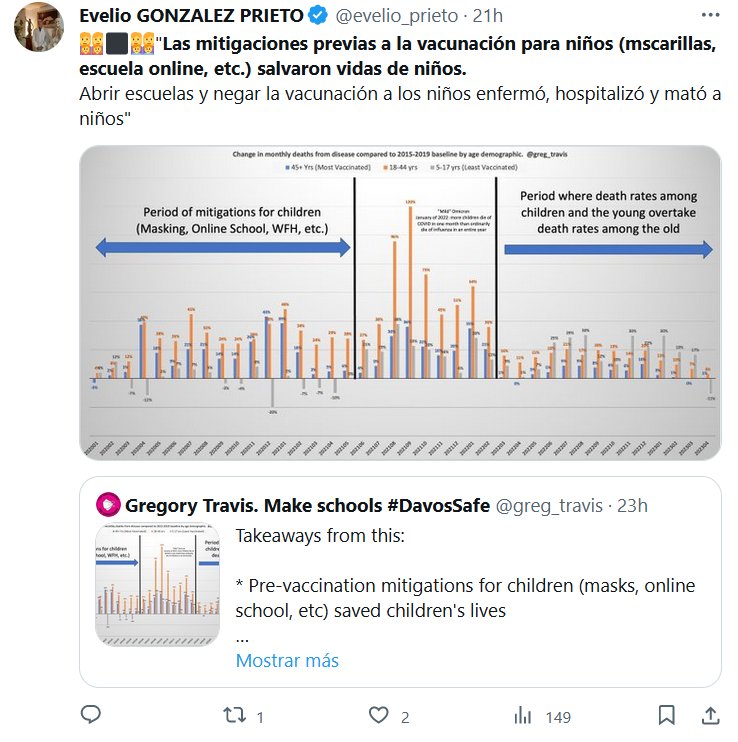Click the reply speech bubble icon

point(91,716)
